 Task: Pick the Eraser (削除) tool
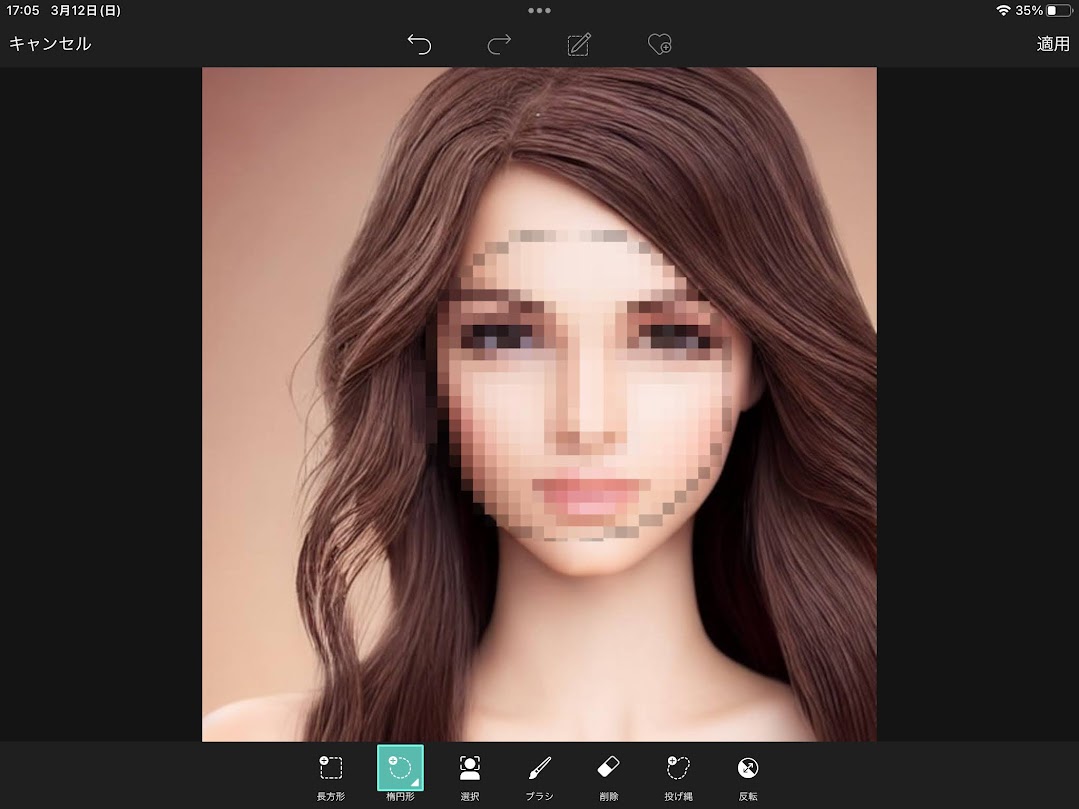pos(608,776)
